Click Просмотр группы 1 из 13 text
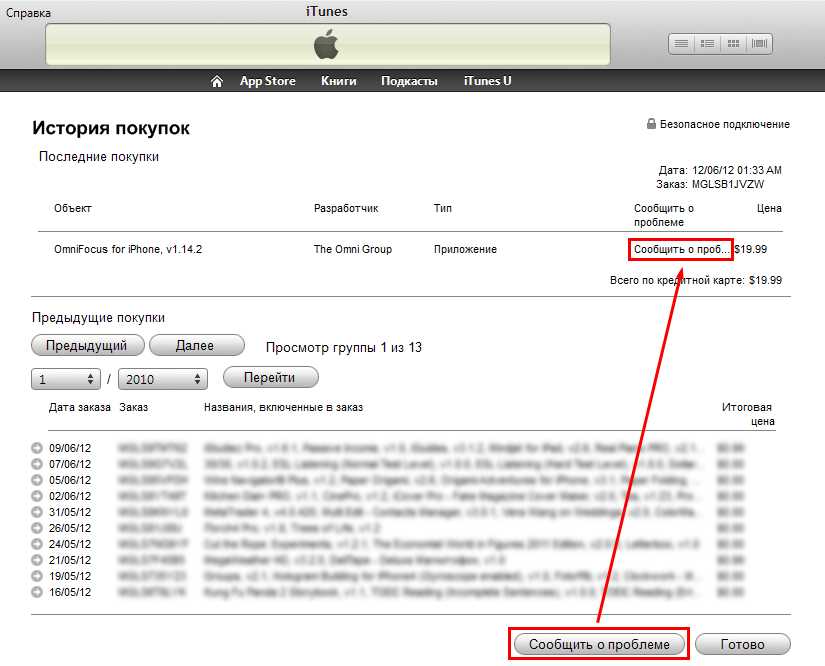The image size is (825, 666). 344,347
